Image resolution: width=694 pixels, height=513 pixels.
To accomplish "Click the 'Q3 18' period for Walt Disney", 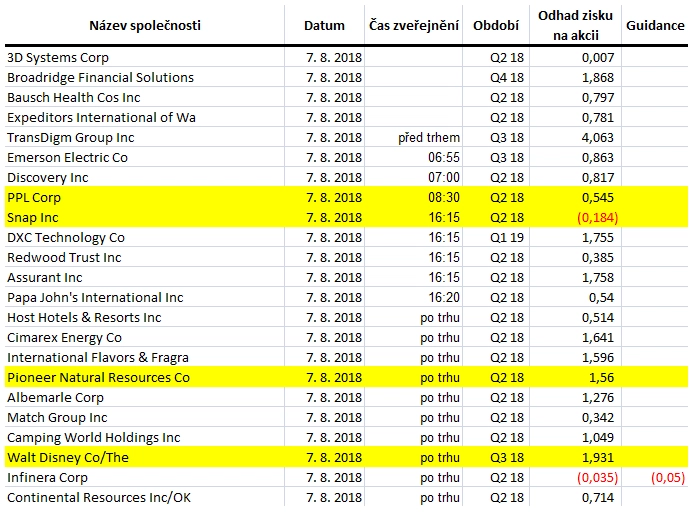I will pos(507,458).
